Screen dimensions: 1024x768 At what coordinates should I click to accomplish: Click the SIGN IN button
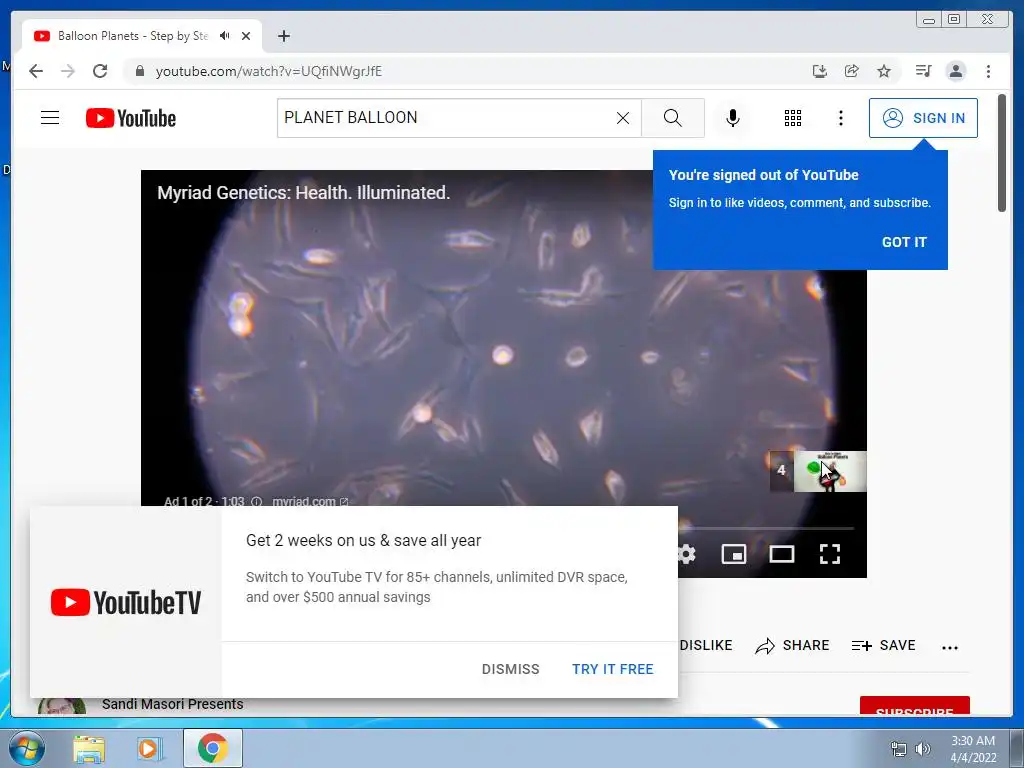923,118
